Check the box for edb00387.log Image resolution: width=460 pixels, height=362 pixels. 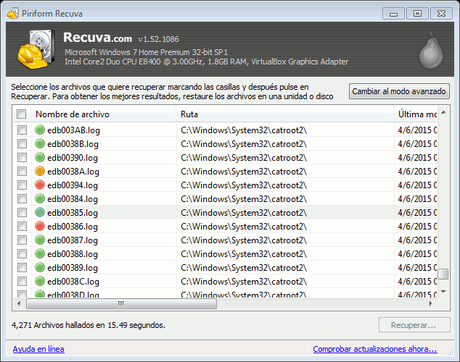(x=22, y=240)
